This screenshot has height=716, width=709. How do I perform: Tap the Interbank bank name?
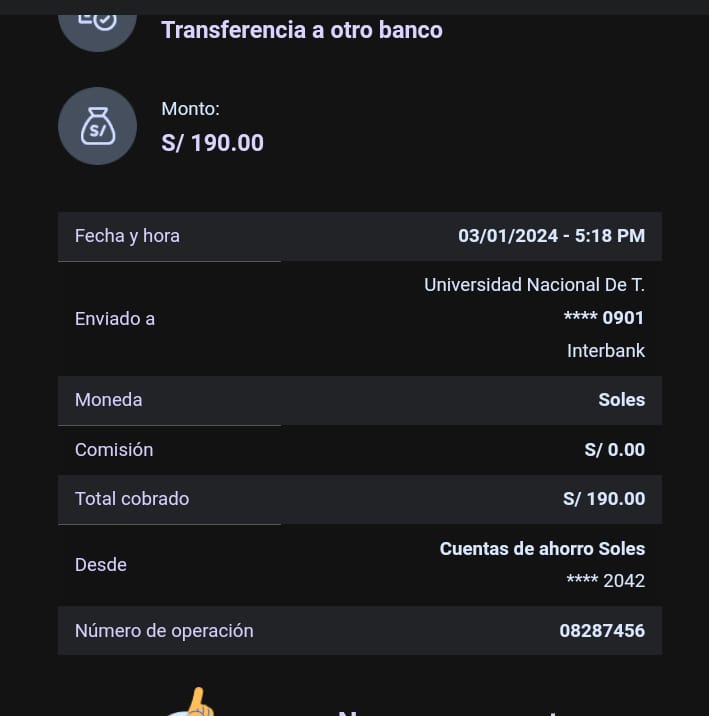(x=605, y=351)
